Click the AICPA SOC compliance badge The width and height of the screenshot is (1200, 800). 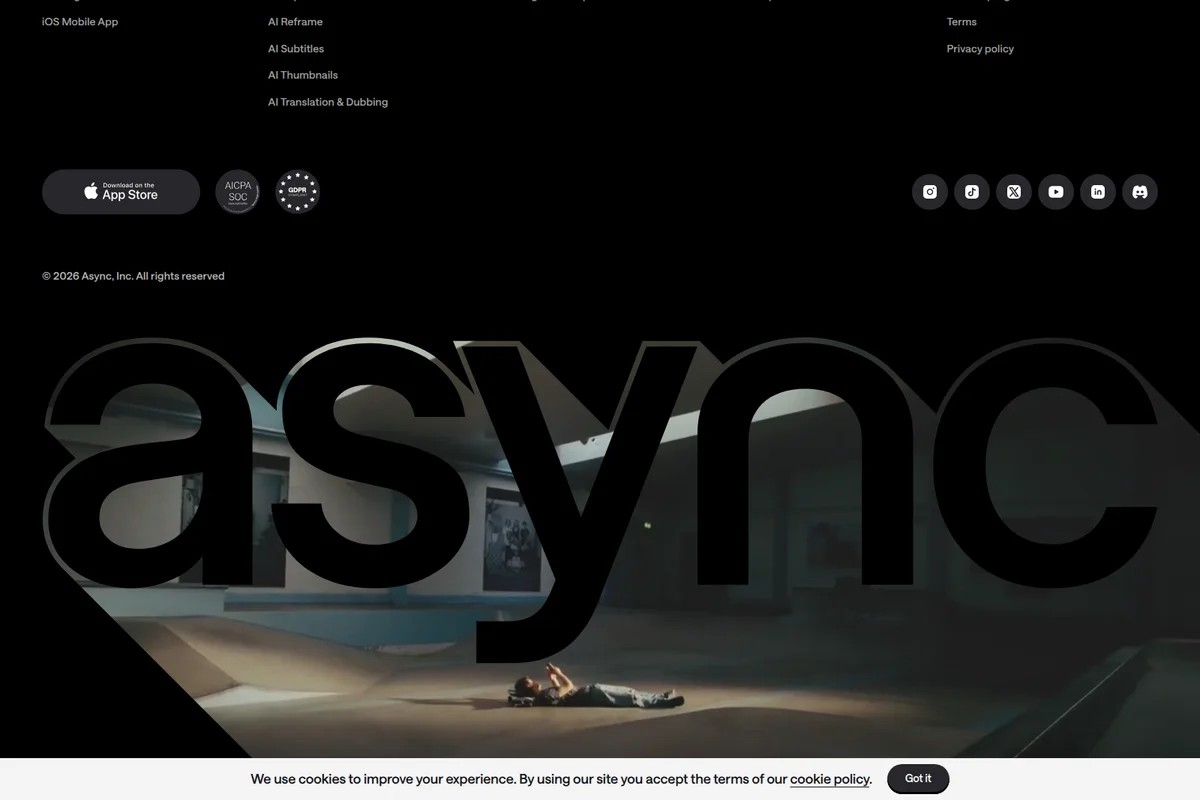click(237, 192)
